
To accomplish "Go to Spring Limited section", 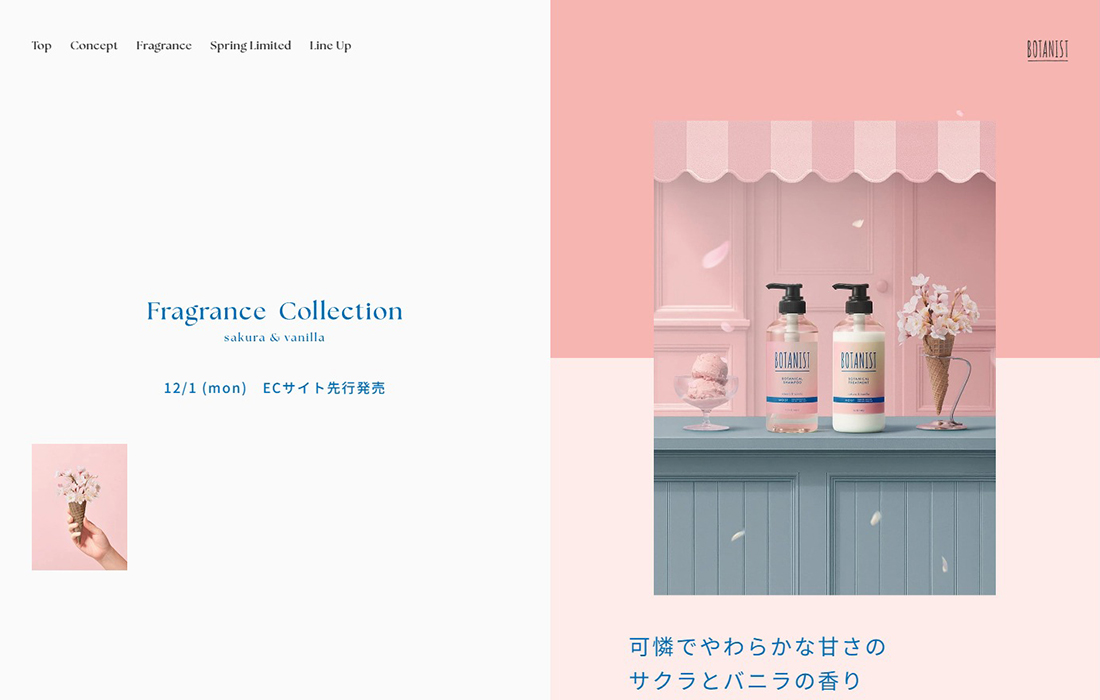I will pyautogui.click(x=250, y=45).
